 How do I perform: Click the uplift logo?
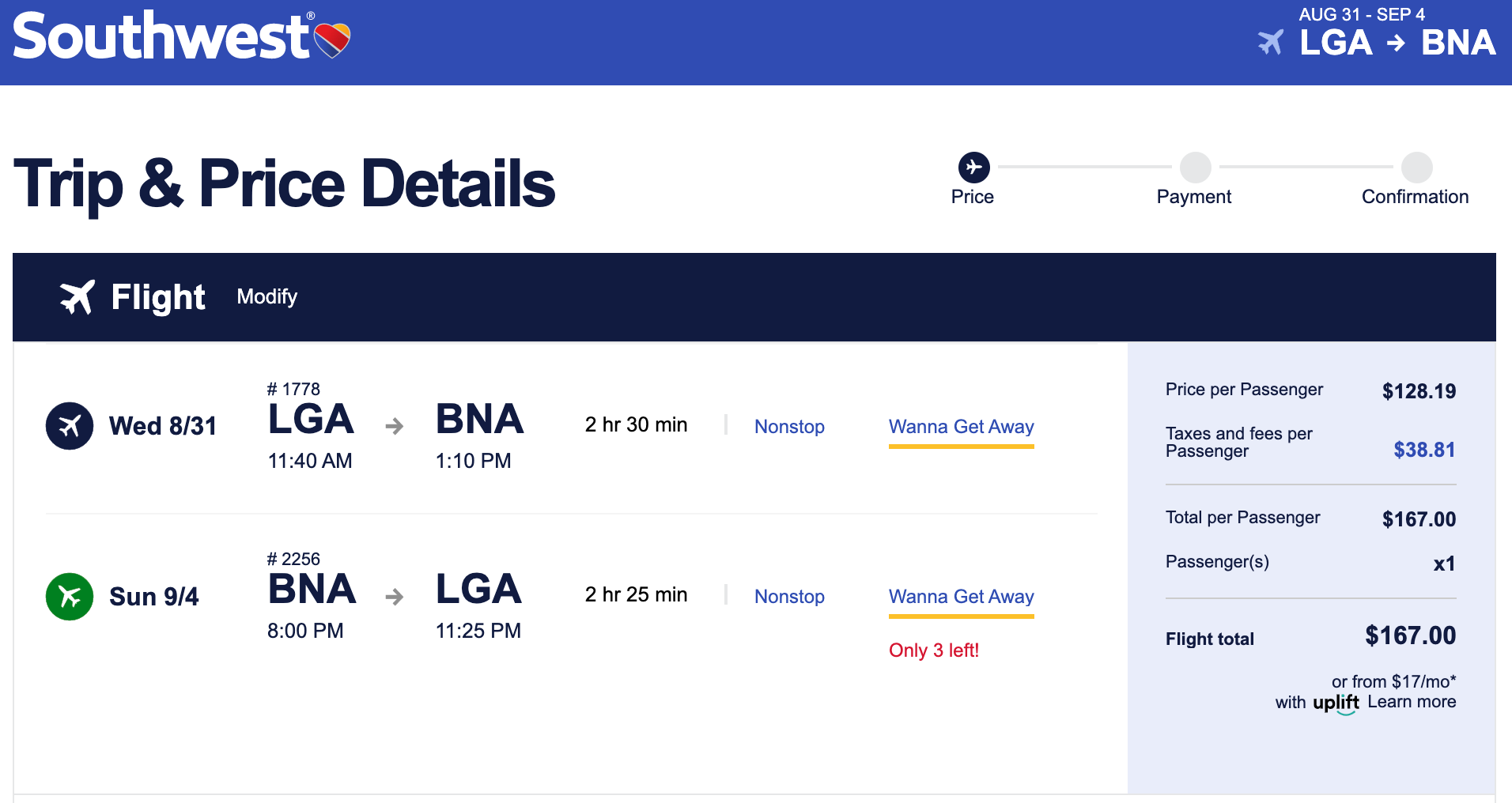point(1336,703)
